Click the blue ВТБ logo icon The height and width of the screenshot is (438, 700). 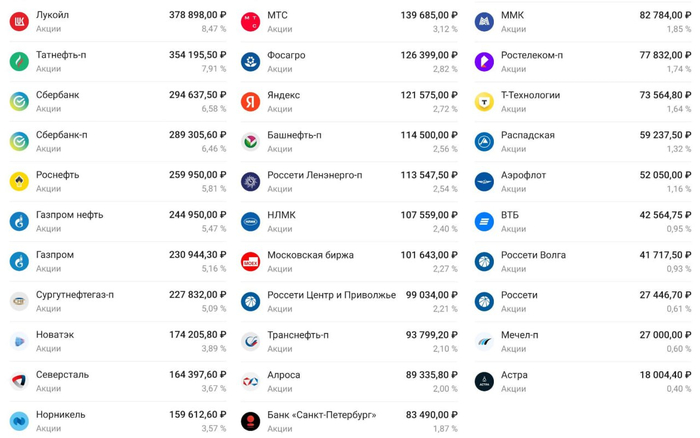tap(484, 221)
